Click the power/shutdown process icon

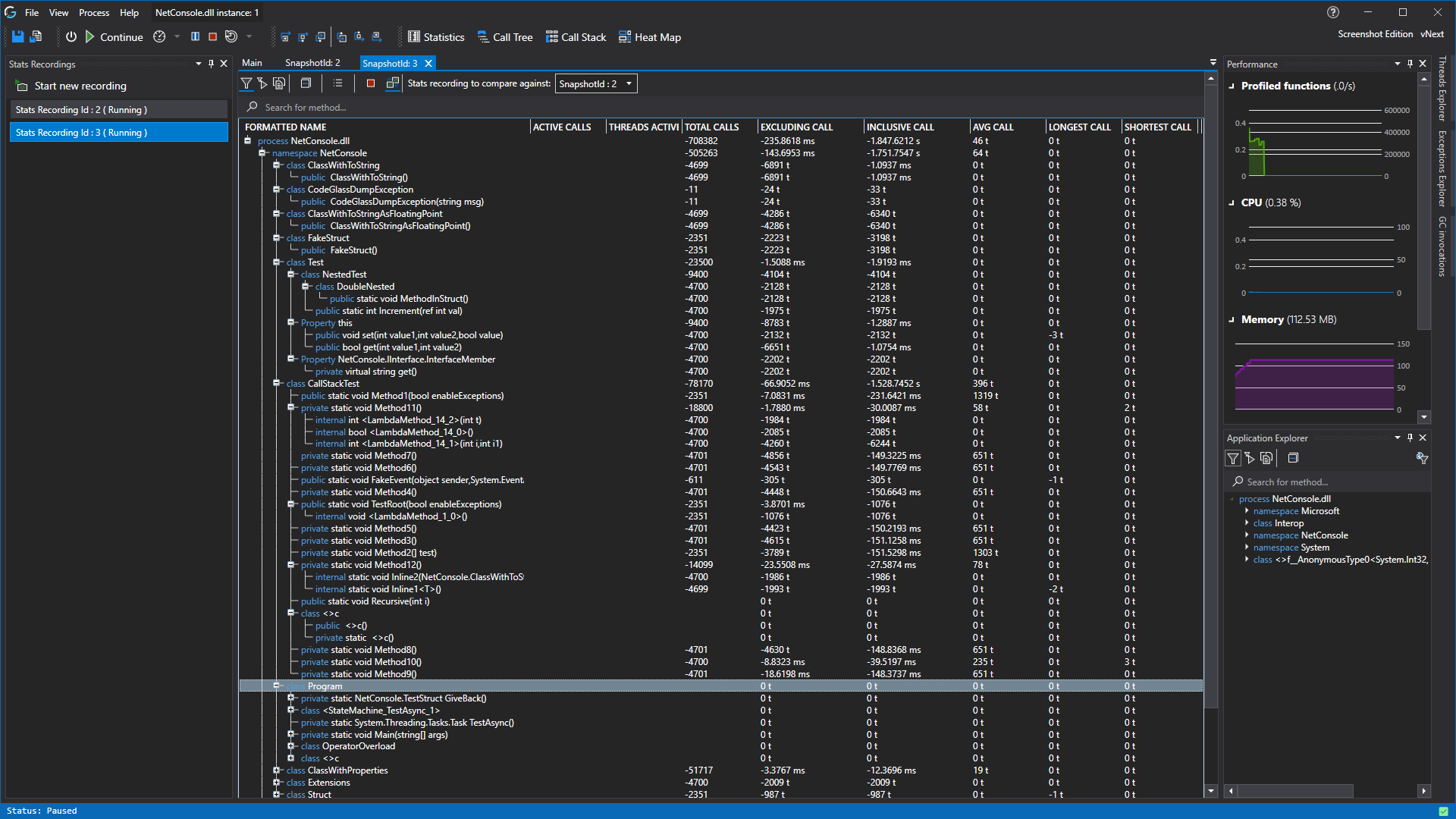[x=71, y=36]
